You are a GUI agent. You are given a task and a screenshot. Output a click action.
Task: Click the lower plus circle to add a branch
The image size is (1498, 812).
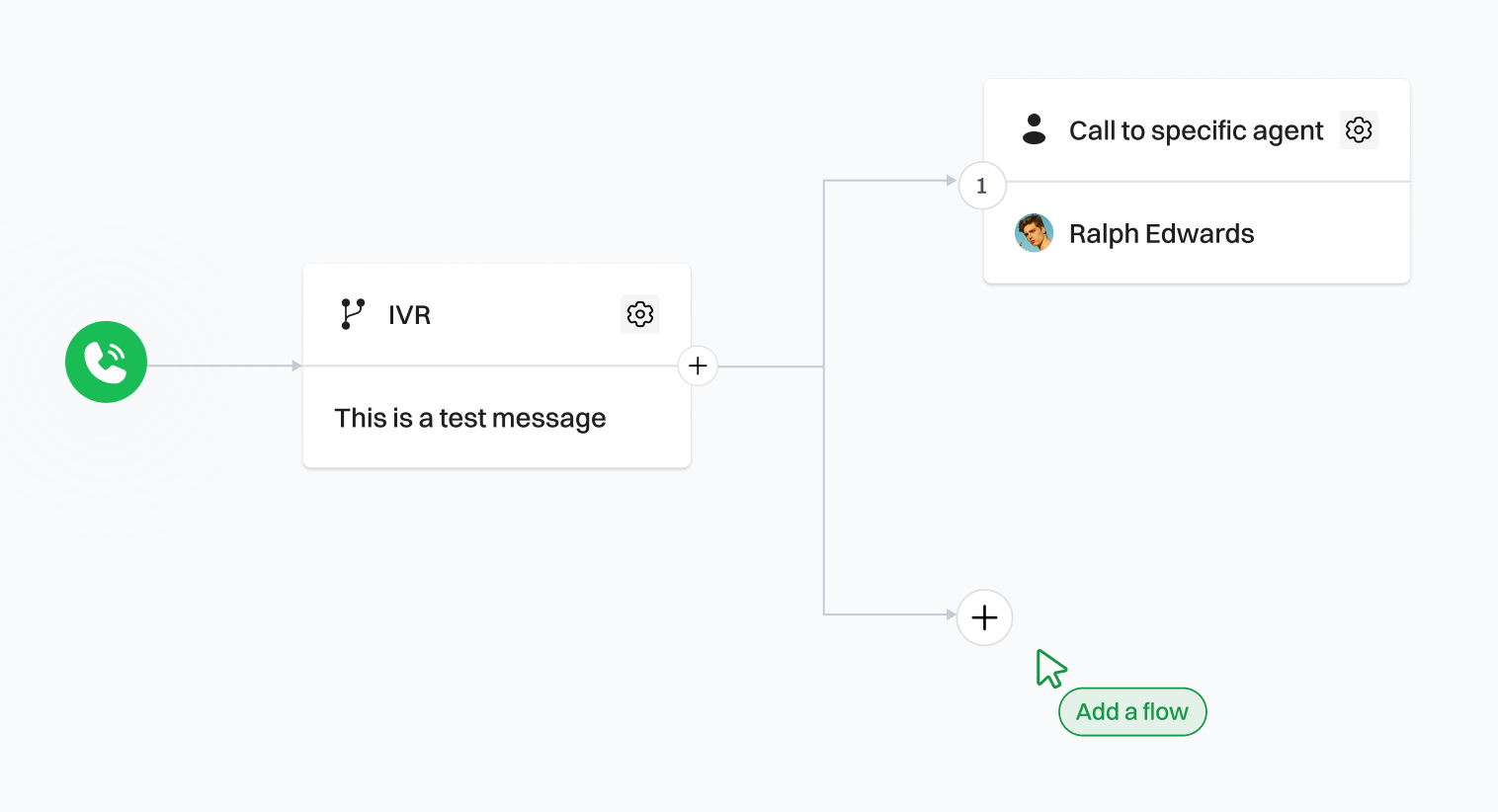(x=984, y=617)
